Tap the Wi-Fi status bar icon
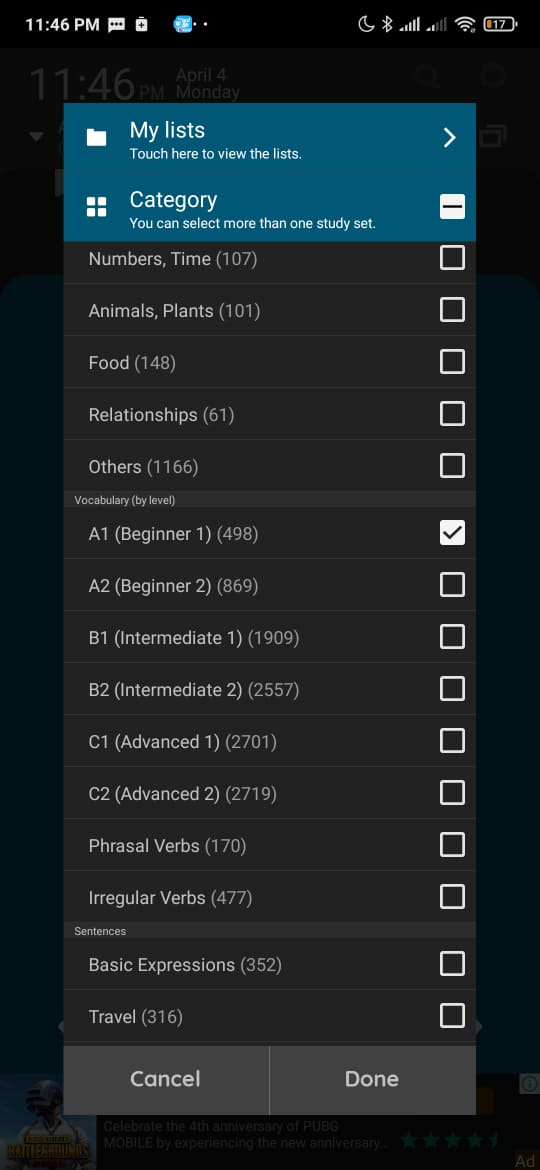The image size is (540, 1170). [x=465, y=25]
